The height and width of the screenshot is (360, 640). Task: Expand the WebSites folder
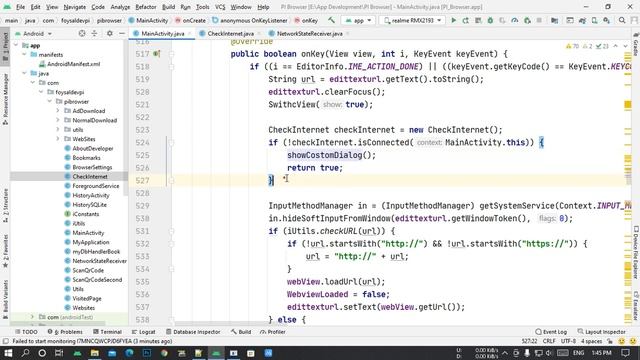click(x=58, y=139)
